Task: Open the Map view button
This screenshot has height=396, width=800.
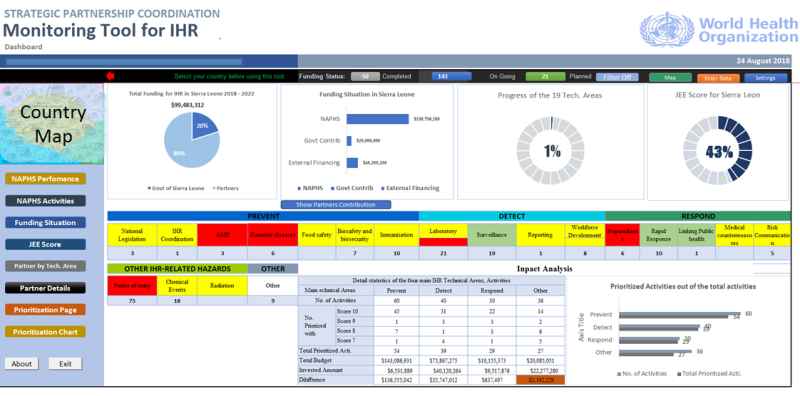Action: 670,78
